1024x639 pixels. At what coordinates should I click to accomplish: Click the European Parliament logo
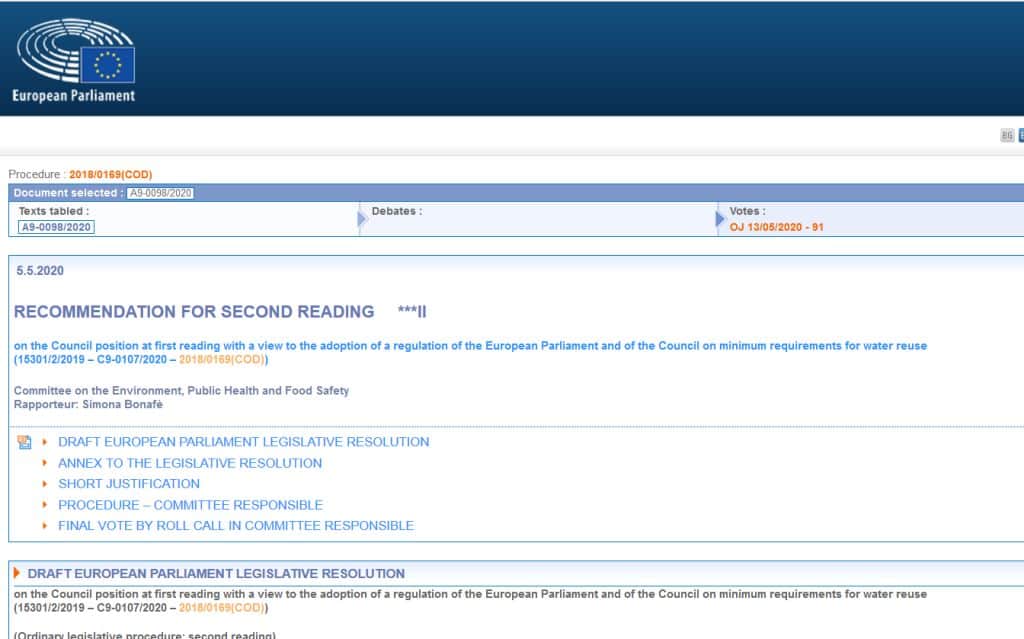coord(75,61)
